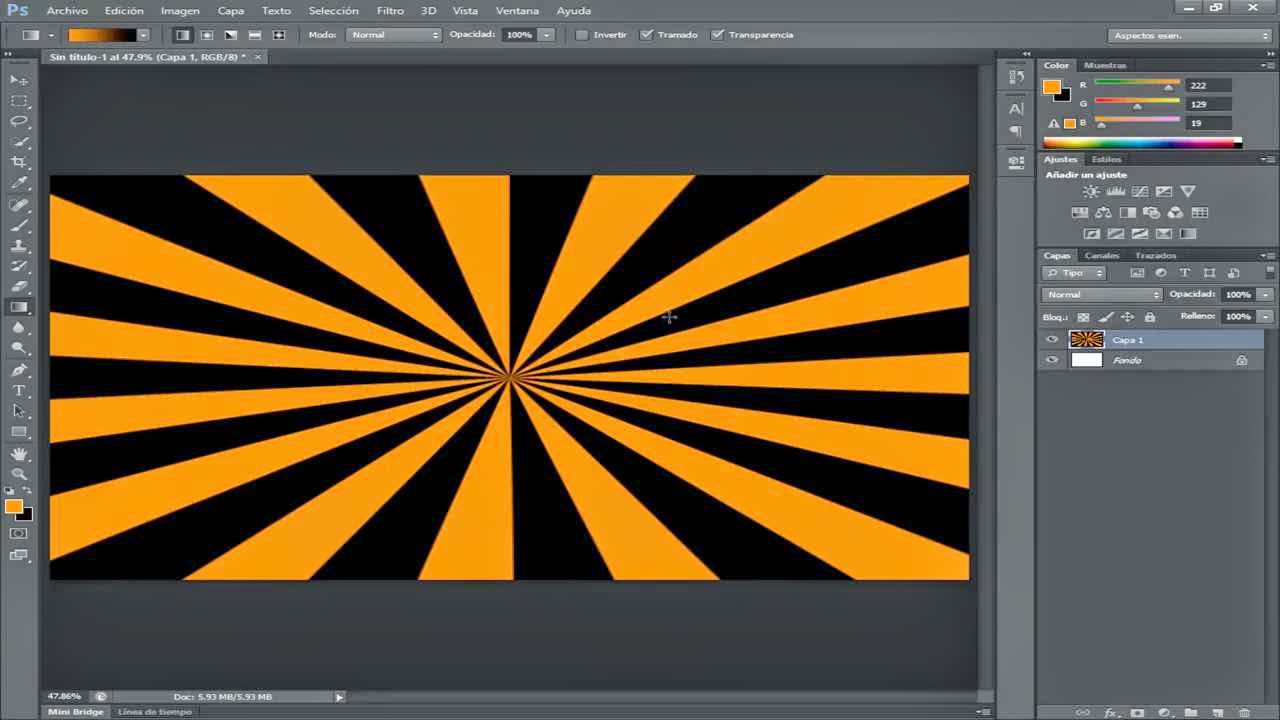Lock image pixels with brush icon

click(1105, 317)
